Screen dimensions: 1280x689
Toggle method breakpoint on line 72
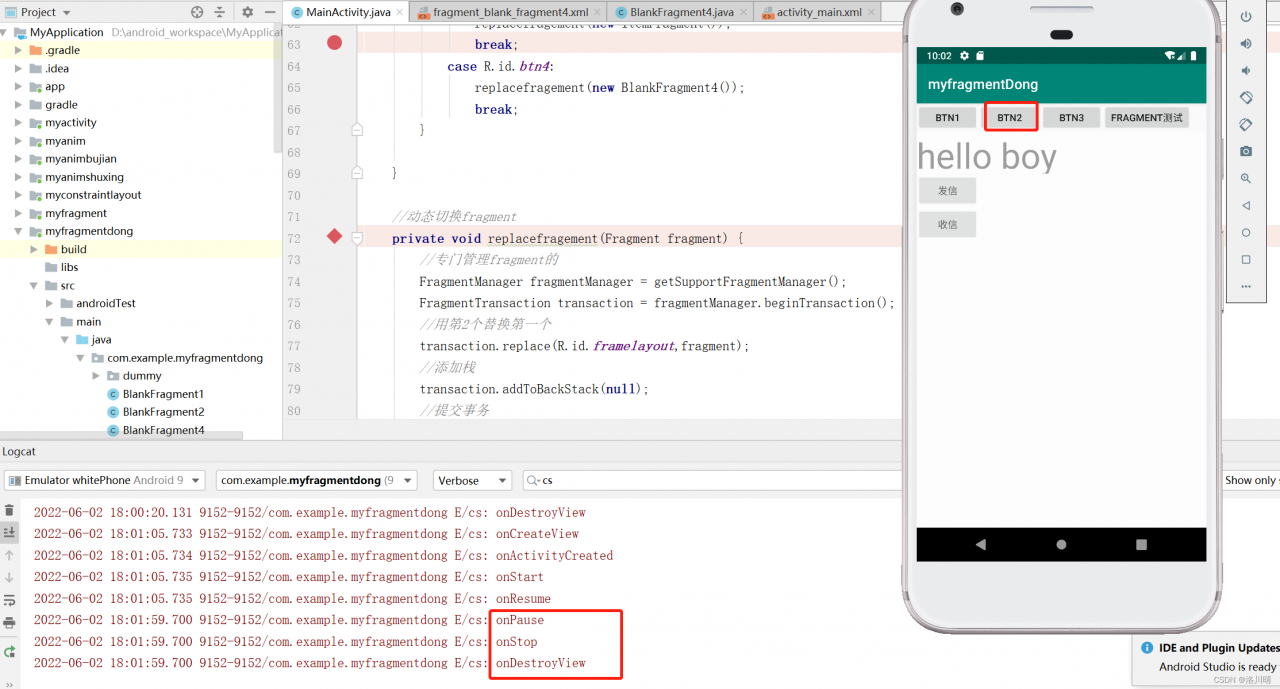pyautogui.click(x=334, y=237)
